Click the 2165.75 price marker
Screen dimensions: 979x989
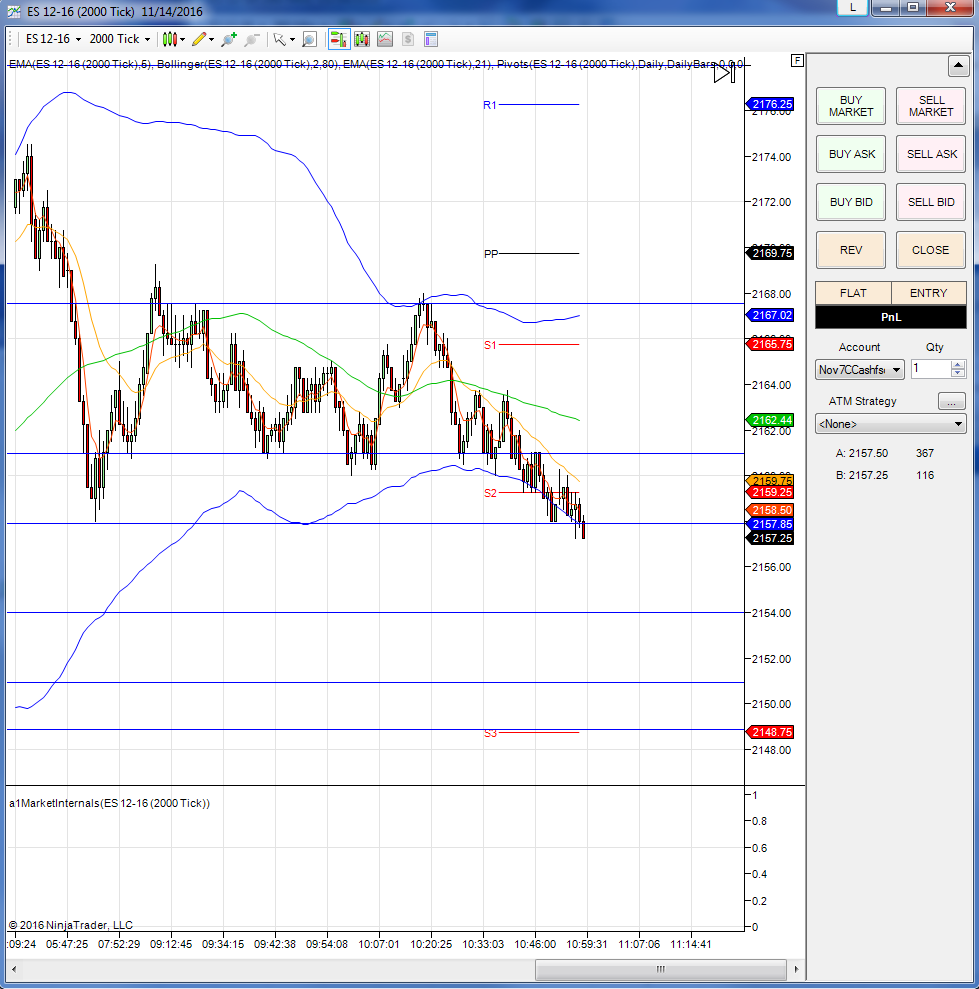coord(770,344)
